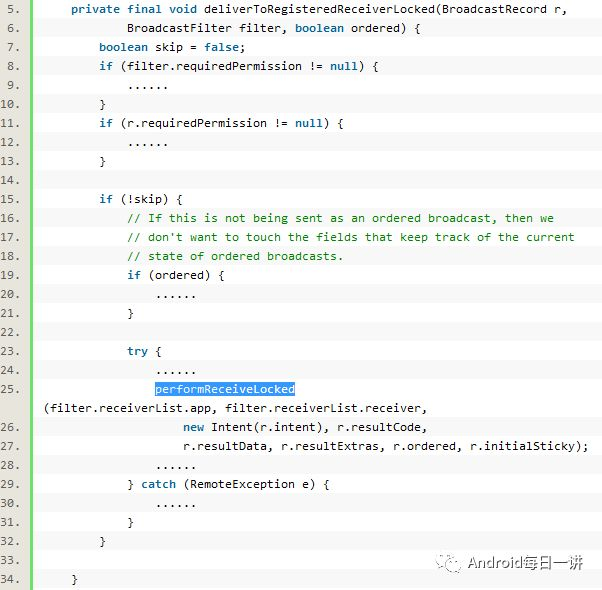602x590 pixels.
Task: Click 'filter.receiverList.app' argument
Action: click(131, 408)
